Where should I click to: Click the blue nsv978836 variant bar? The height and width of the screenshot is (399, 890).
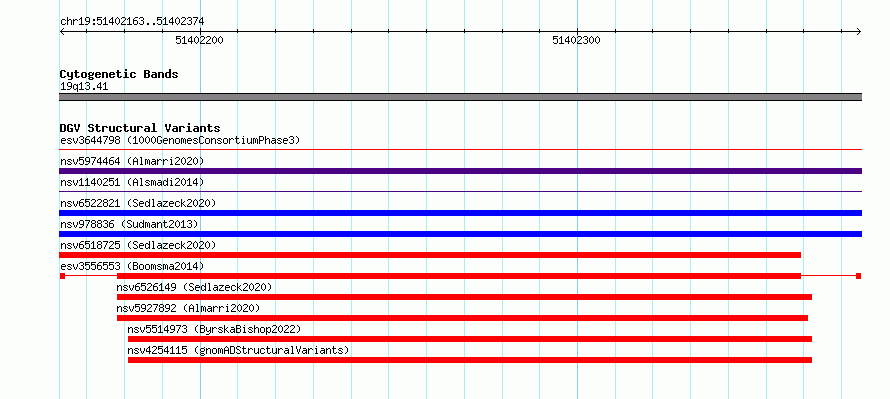click(x=460, y=234)
